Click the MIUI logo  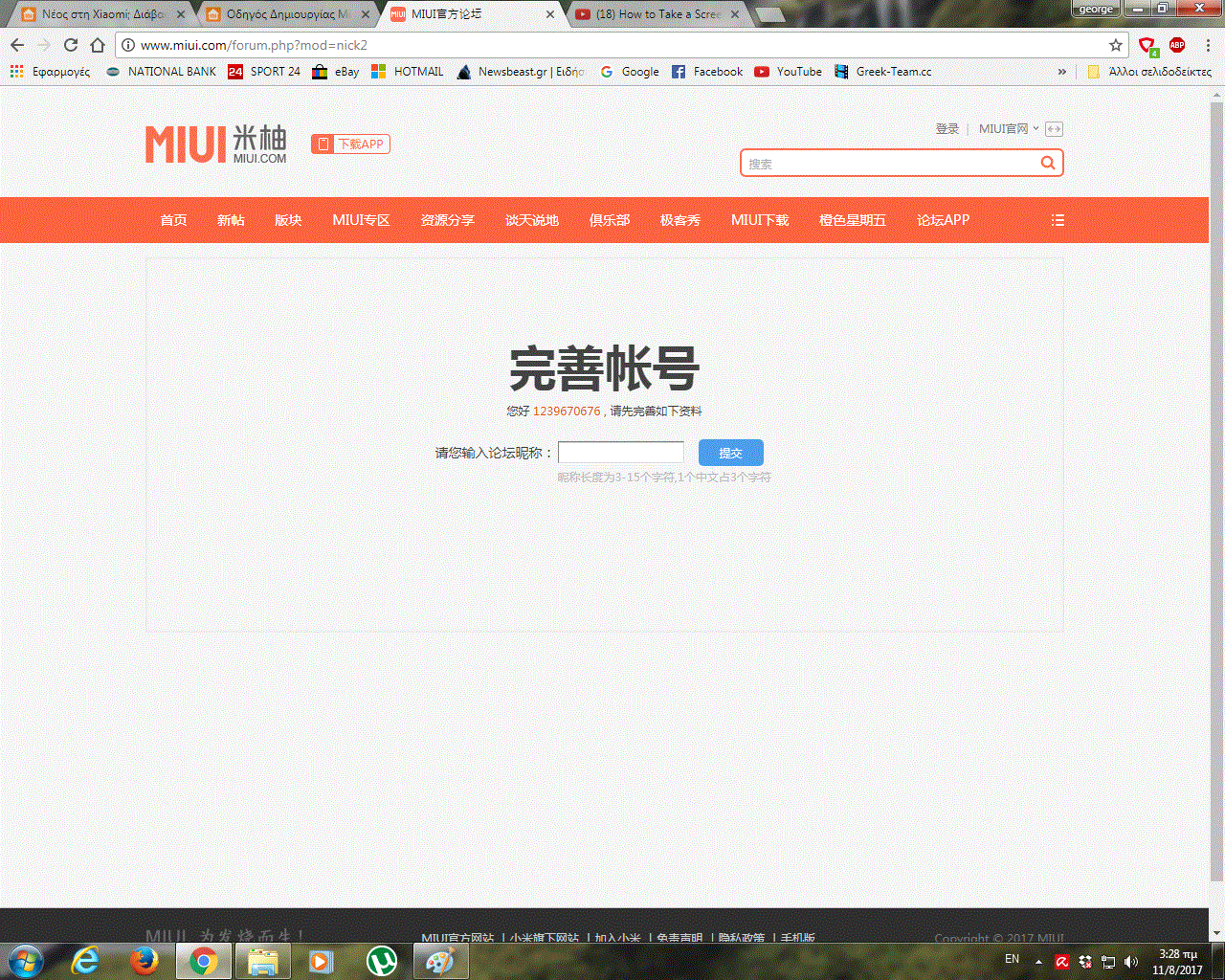pos(216,144)
